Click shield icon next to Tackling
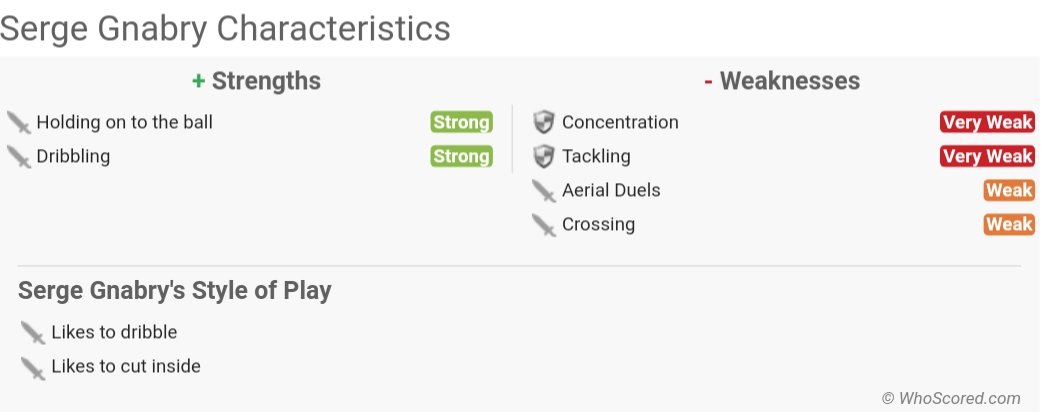 pyautogui.click(x=543, y=157)
